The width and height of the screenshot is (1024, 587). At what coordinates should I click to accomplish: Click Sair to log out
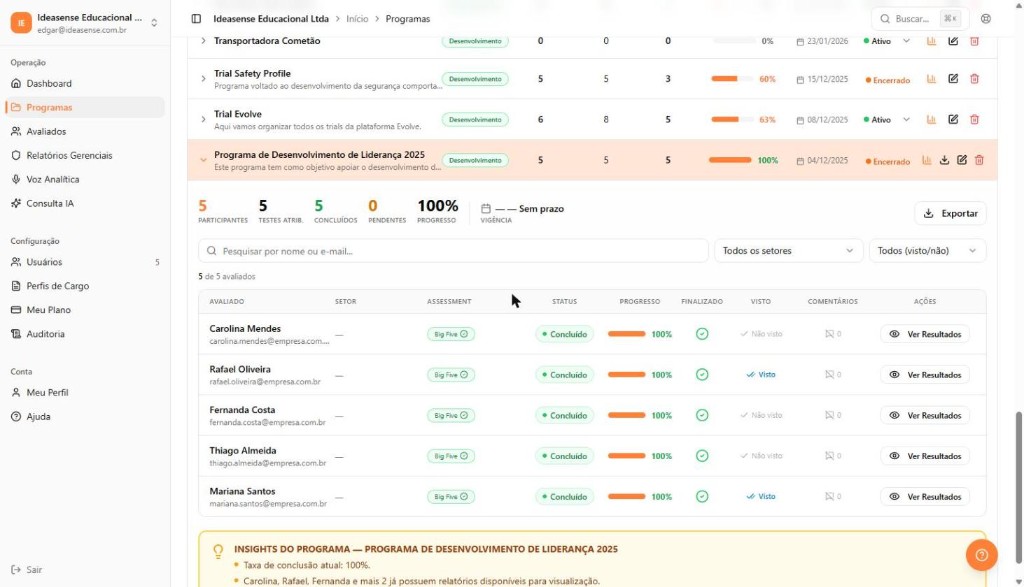click(27, 569)
